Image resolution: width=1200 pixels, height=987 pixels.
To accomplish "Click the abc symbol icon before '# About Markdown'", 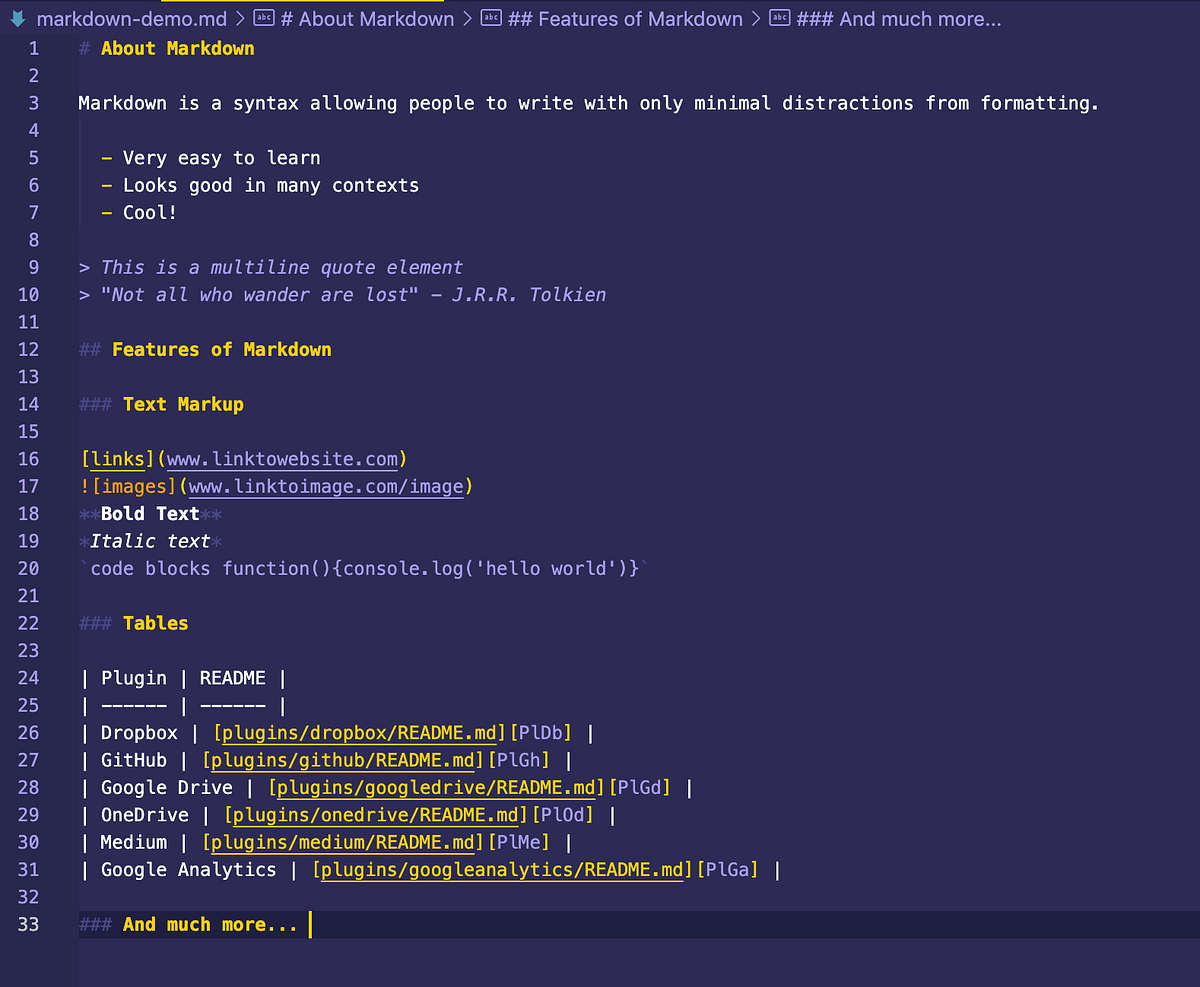I will 265,18.
